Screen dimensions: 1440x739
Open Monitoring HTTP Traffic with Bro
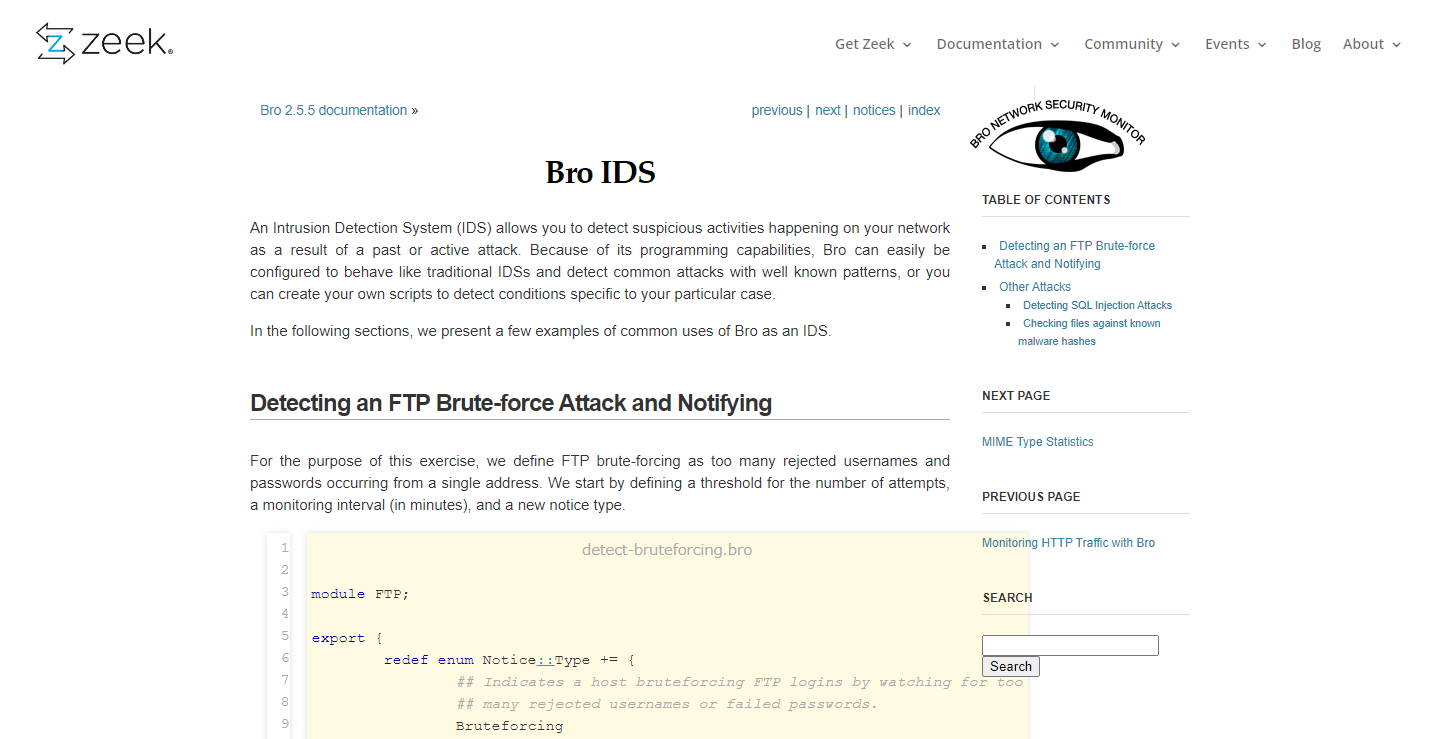coord(1068,542)
